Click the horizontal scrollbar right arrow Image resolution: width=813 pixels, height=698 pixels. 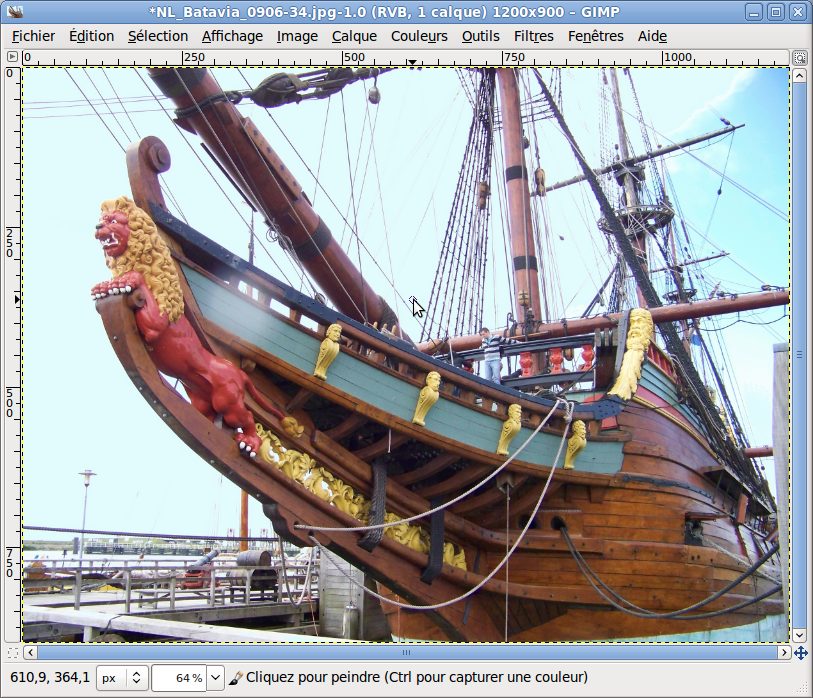pos(783,652)
